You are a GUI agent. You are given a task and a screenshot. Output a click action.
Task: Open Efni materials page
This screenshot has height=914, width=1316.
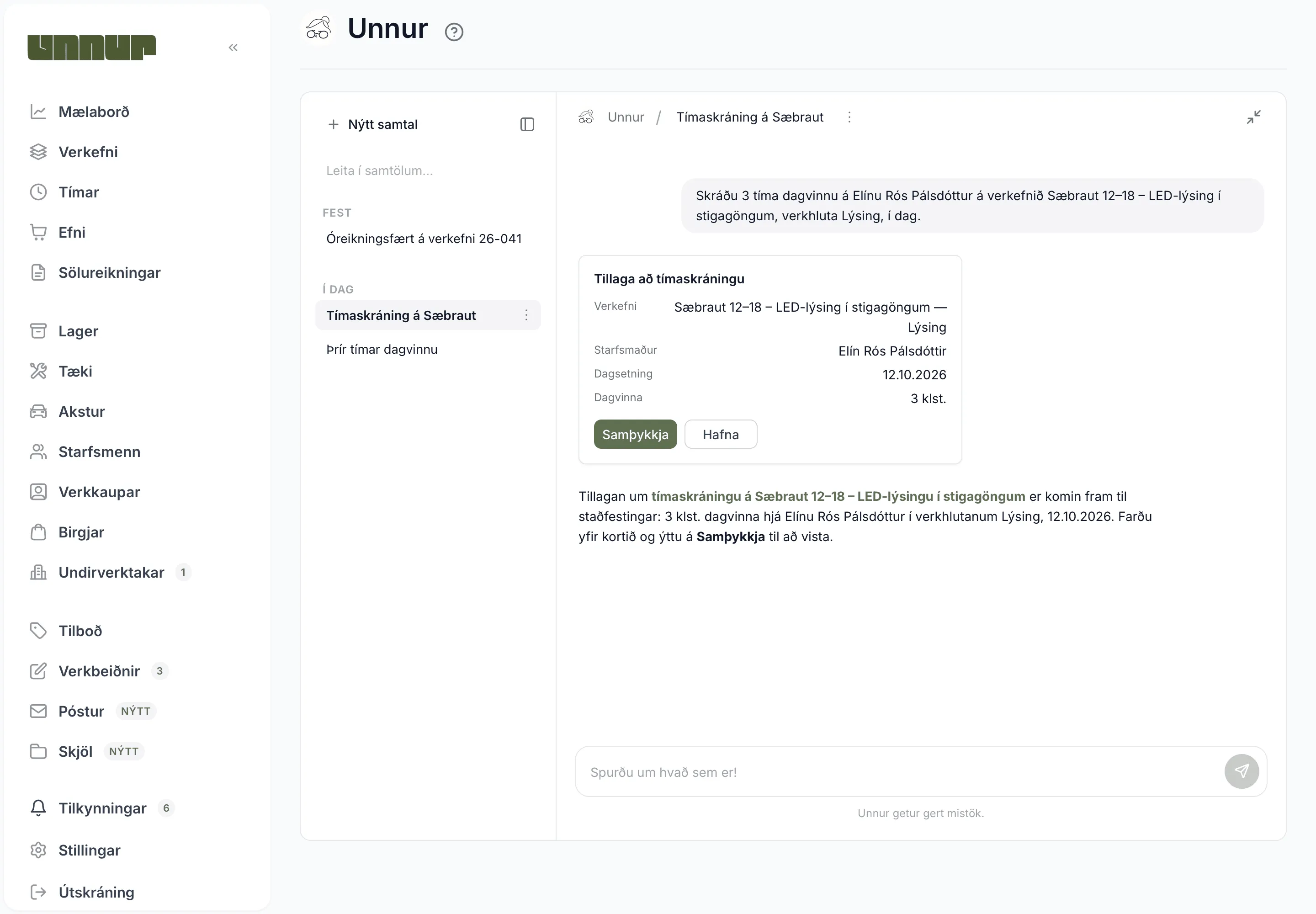click(72, 232)
